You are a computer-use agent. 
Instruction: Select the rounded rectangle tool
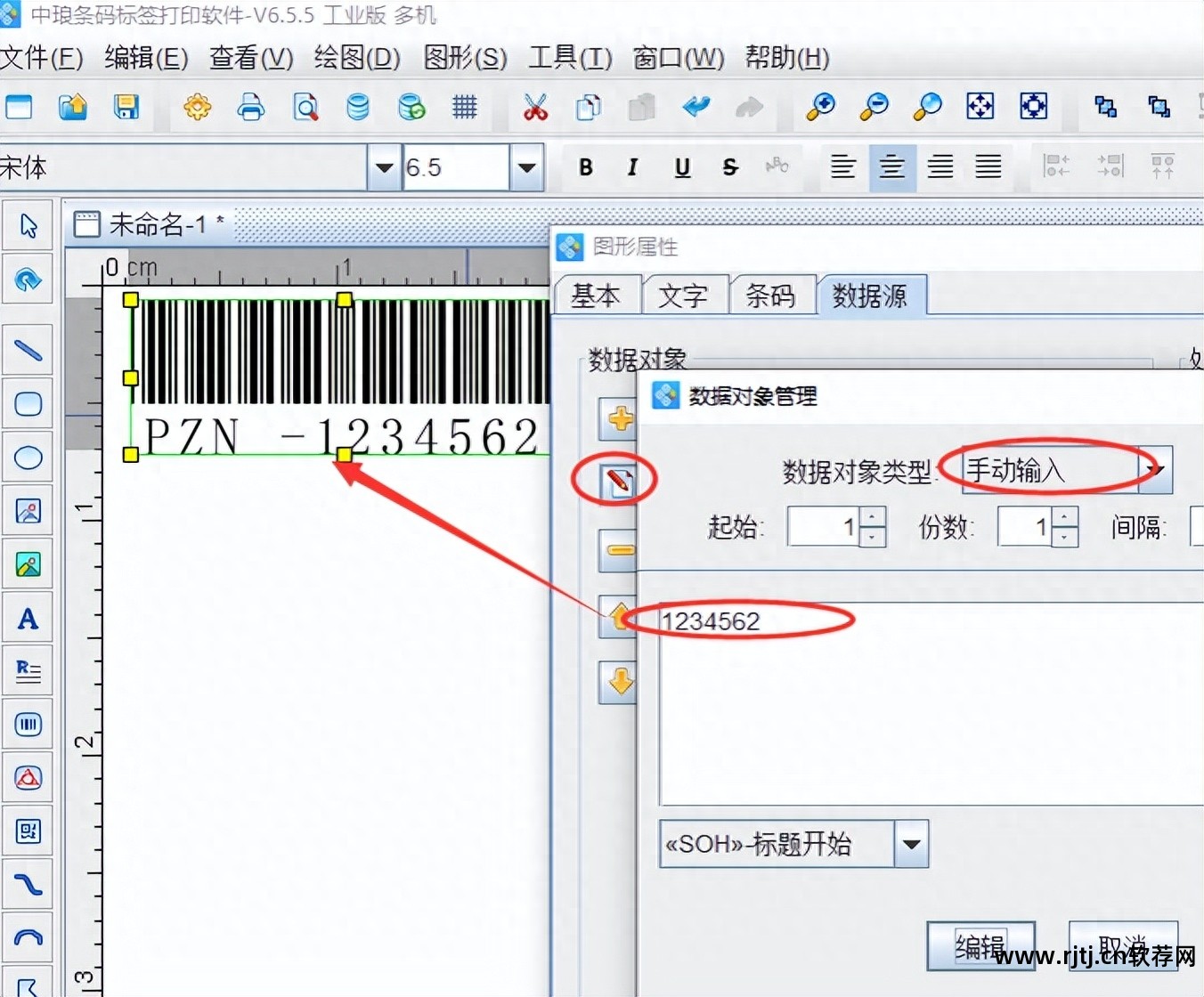coord(28,404)
